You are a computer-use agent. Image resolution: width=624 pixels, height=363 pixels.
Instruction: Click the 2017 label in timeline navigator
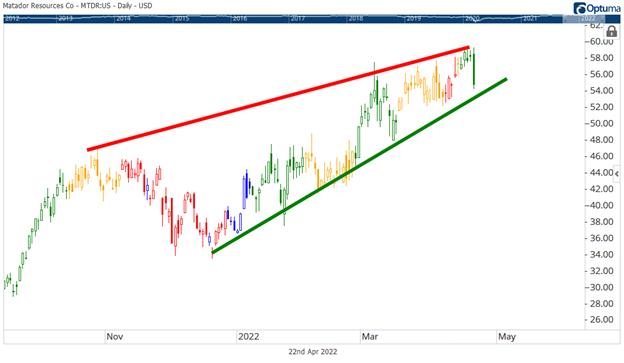[x=298, y=19]
